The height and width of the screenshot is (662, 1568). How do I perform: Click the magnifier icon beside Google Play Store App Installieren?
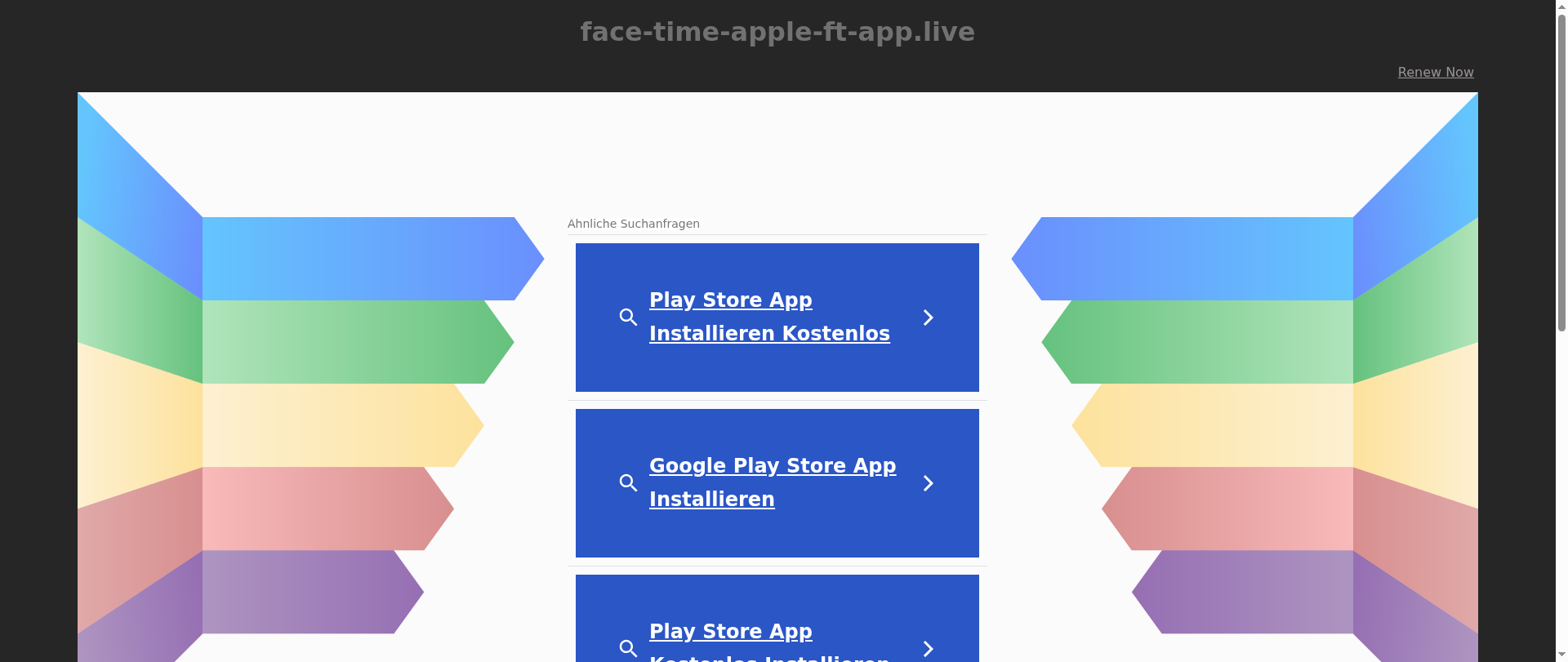[x=628, y=483]
